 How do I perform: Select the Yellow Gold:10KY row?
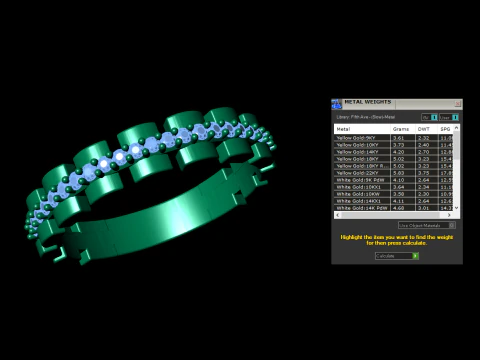click(x=394, y=145)
